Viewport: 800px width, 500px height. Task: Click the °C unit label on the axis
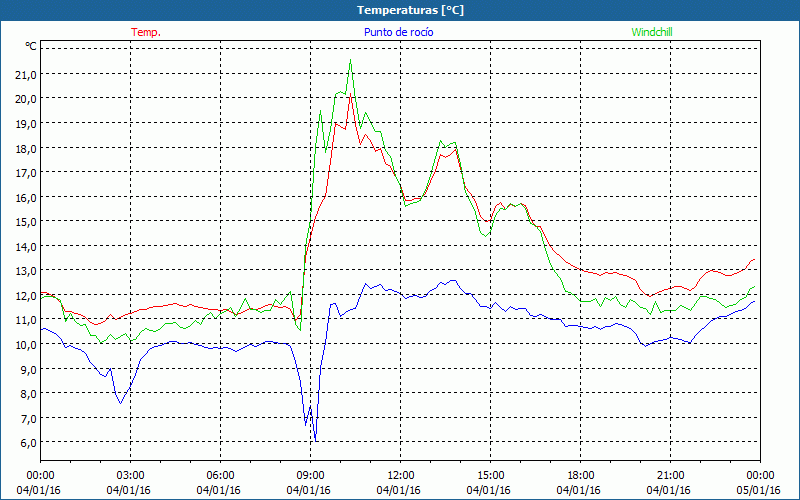tap(31, 46)
